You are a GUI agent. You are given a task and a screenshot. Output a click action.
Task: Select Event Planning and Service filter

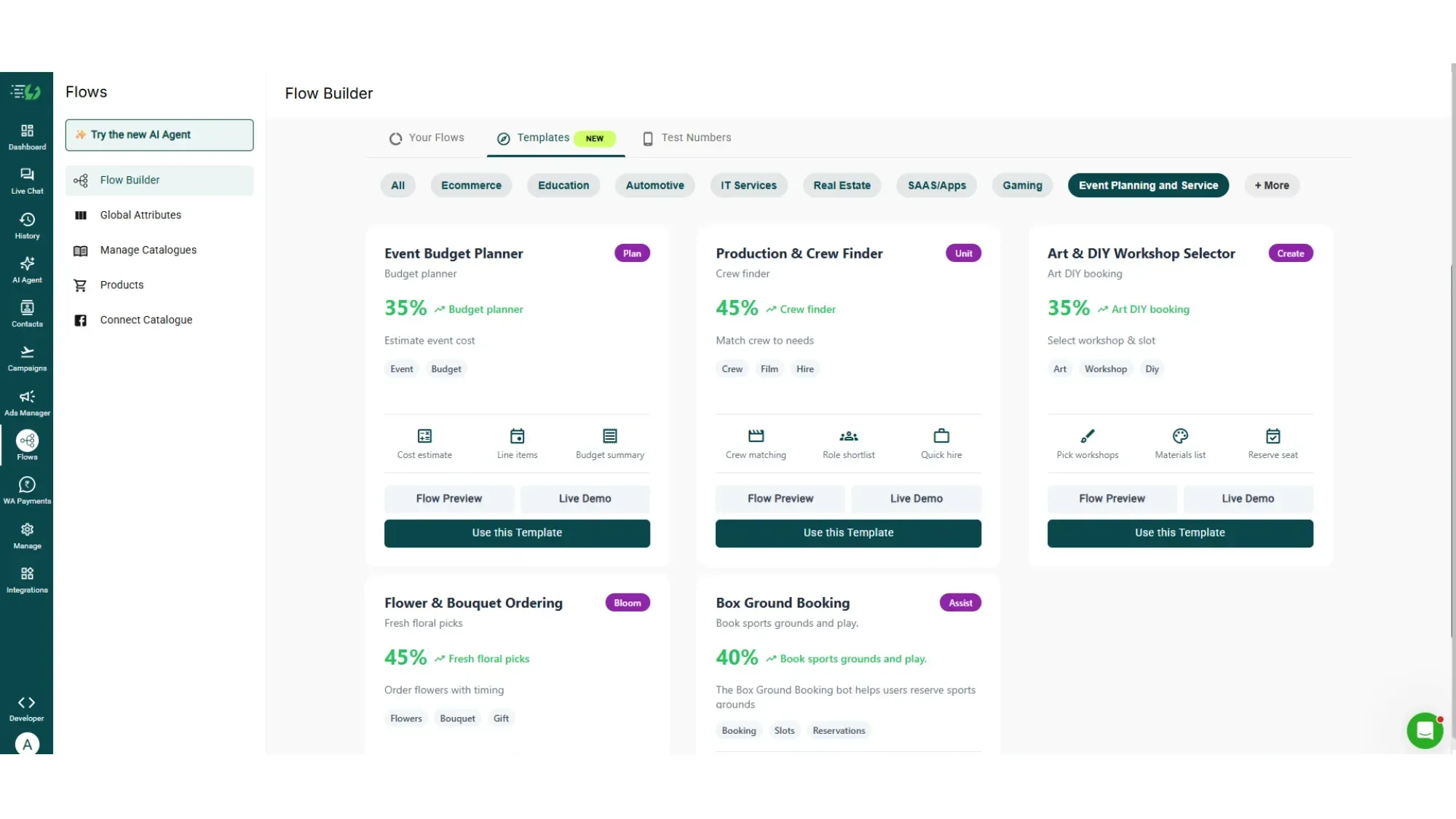1148,186
